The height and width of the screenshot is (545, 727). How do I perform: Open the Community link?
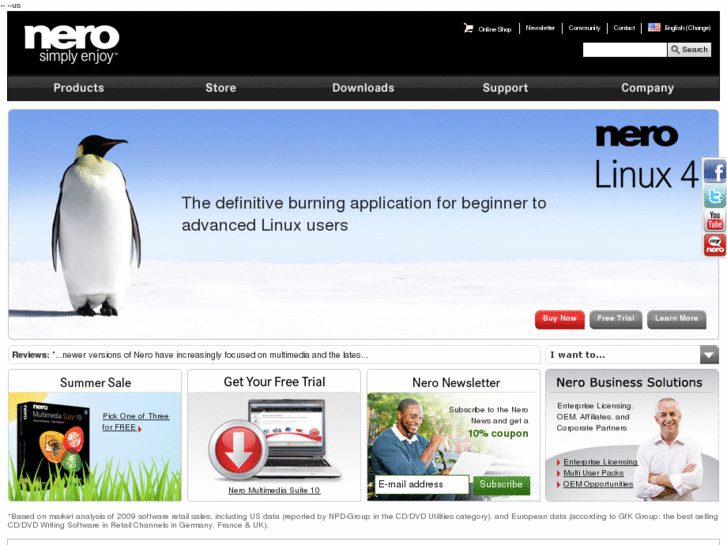pos(584,28)
